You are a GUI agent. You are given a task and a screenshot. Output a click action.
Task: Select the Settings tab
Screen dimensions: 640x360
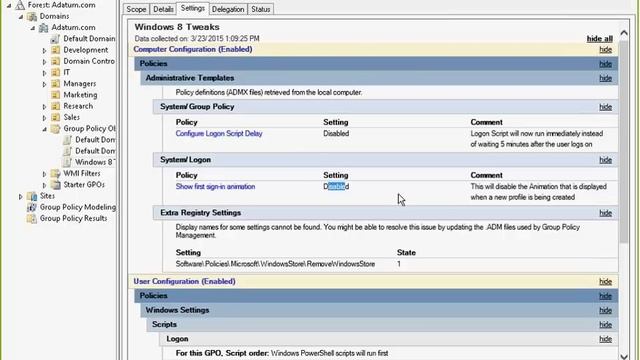point(193,8)
